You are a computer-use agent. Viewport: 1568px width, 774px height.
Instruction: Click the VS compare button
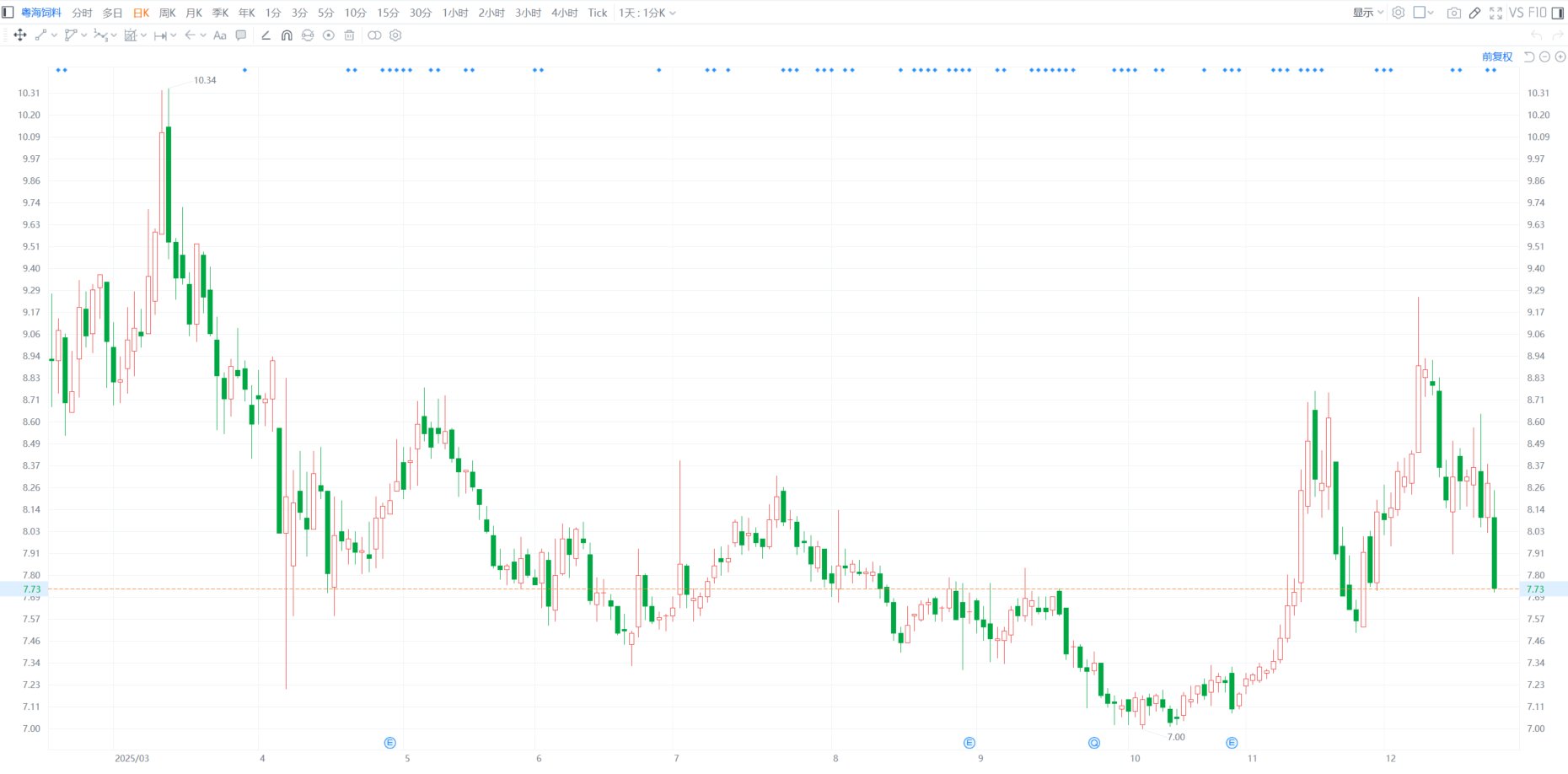tap(1516, 13)
